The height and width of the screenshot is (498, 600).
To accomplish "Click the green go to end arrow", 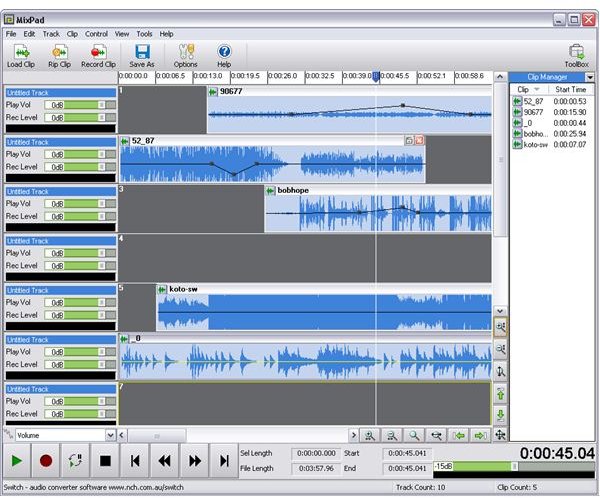I will tap(481, 435).
